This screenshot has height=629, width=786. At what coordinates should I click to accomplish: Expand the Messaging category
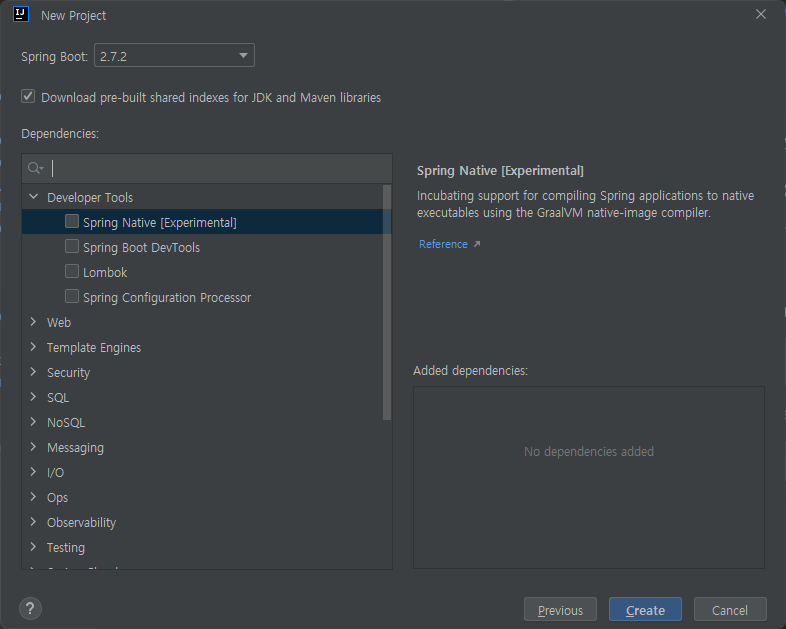pos(34,447)
